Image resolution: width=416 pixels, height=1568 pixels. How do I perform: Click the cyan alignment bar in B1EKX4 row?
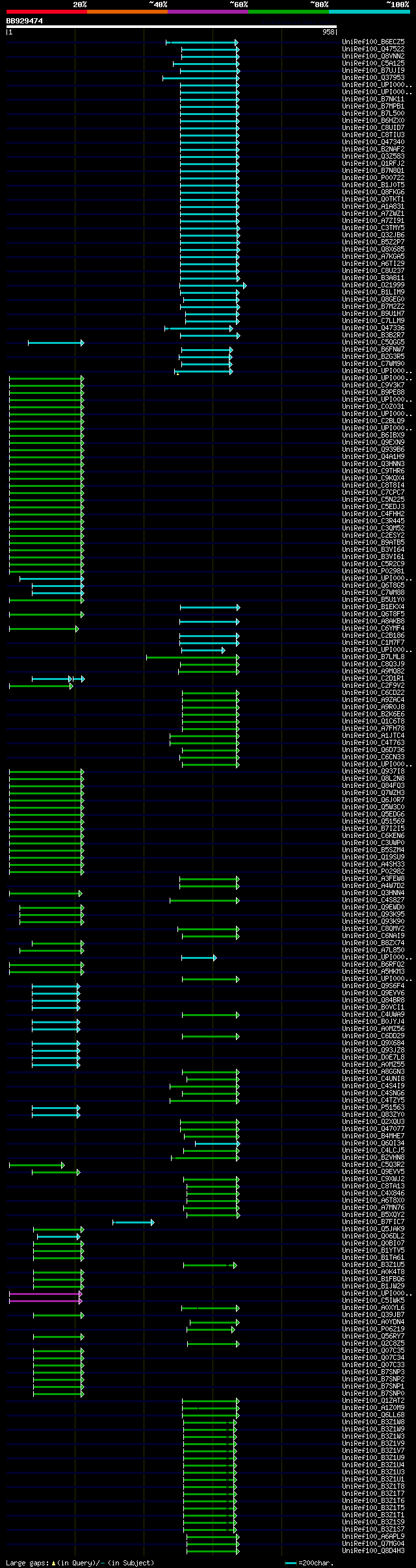tap(210, 607)
